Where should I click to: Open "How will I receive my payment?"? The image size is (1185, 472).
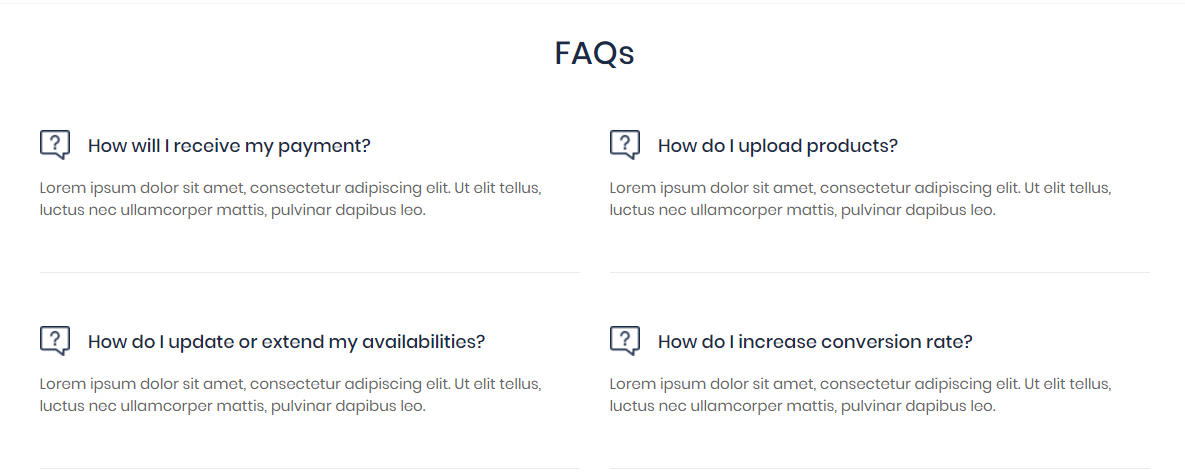[x=229, y=146]
